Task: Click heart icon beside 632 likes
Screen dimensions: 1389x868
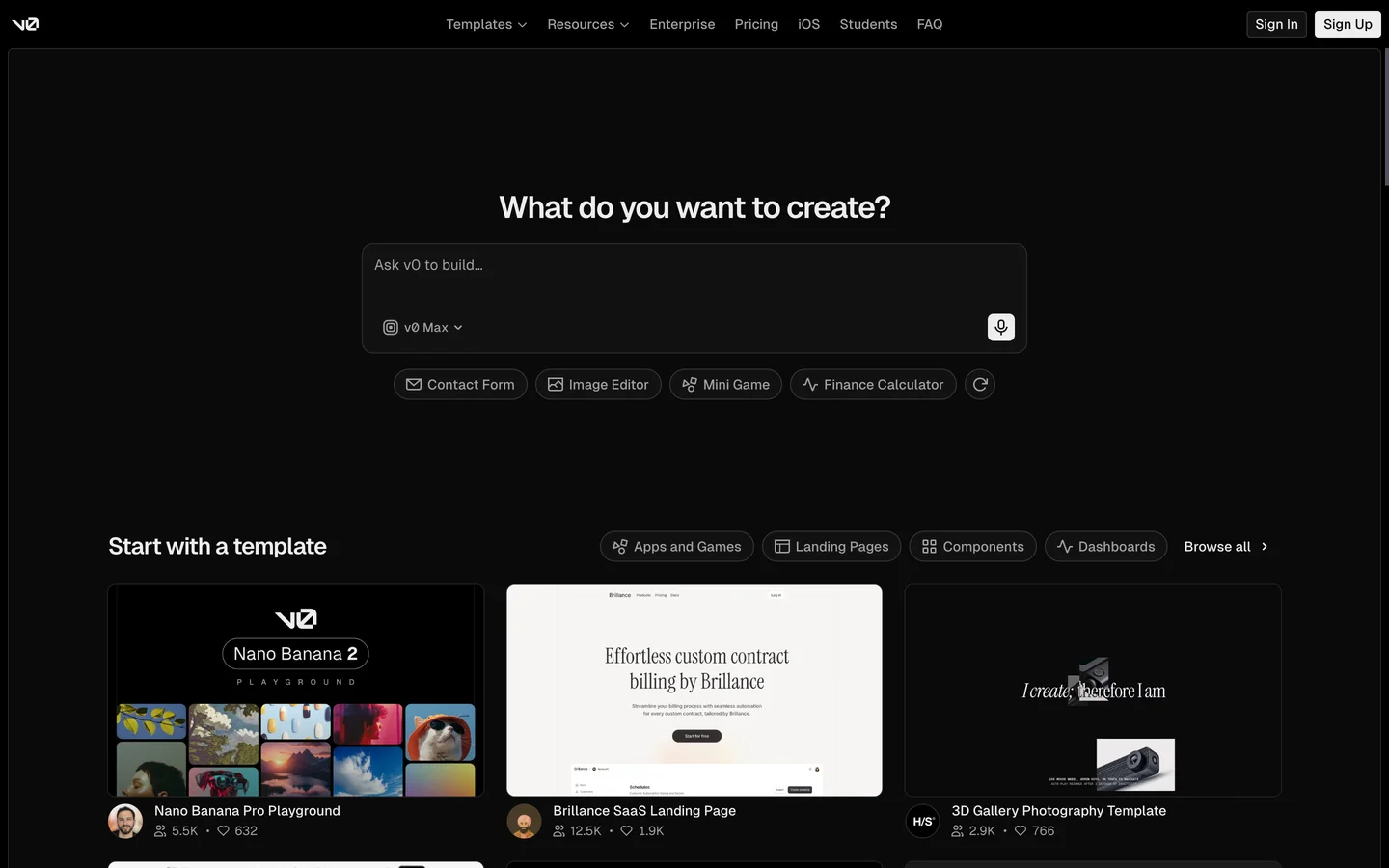Action: point(223,831)
